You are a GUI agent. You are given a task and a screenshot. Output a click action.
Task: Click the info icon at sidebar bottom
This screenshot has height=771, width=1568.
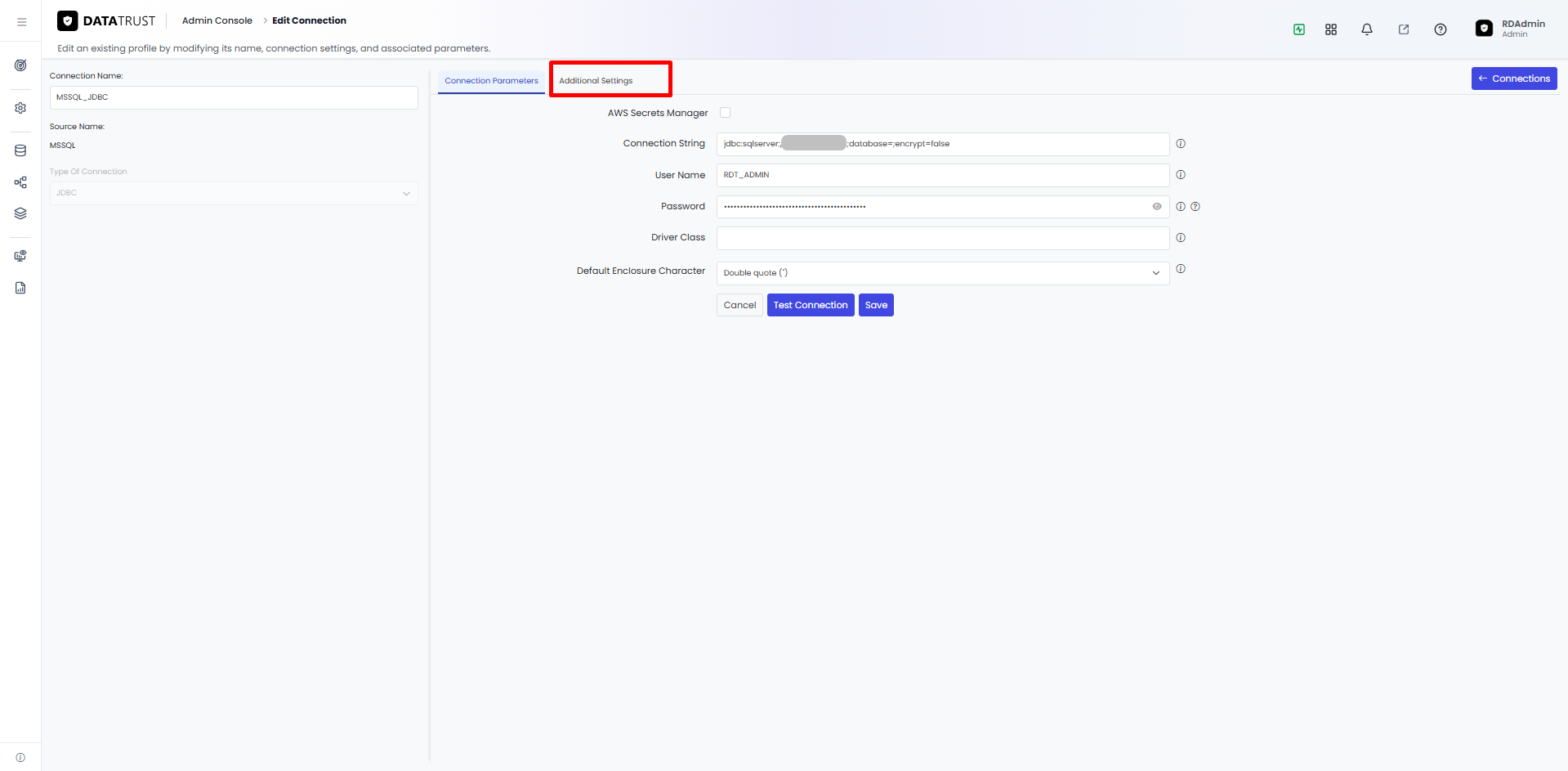tap(20, 757)
